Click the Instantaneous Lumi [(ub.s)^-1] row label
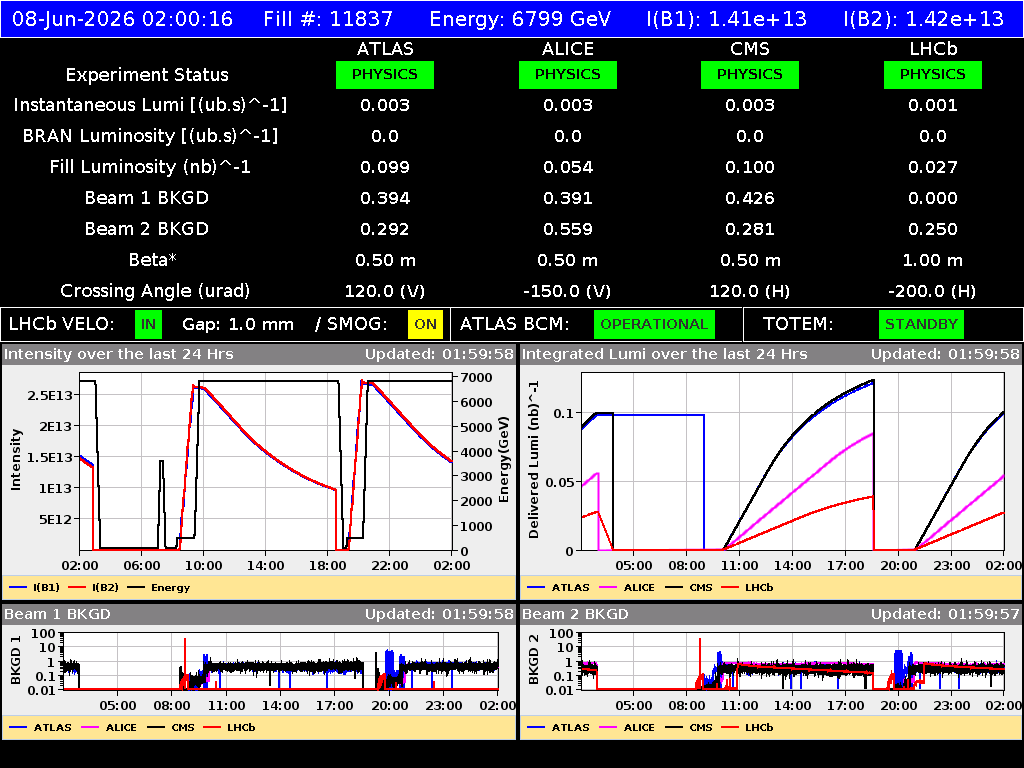 click(150, 105)
